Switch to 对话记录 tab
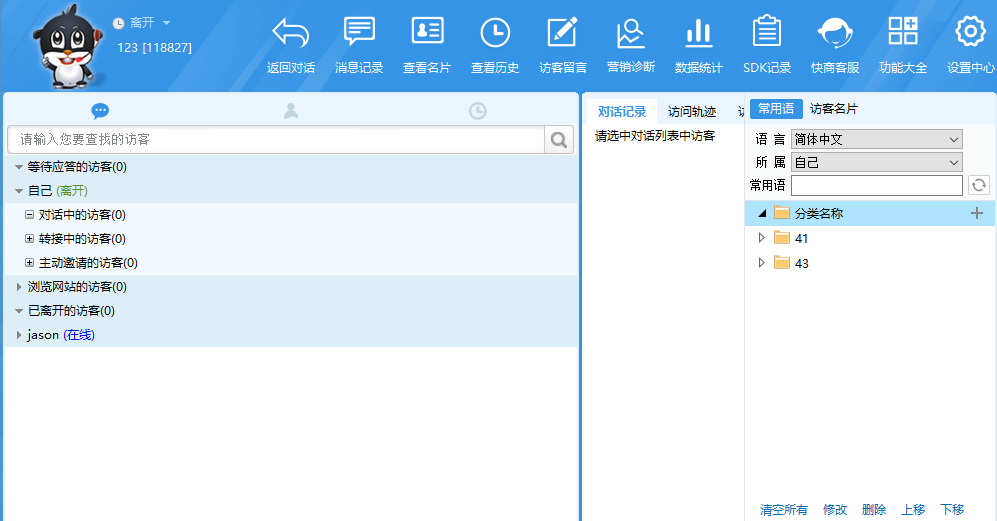This screenshot has width=997, height=521. [x=622, y=111]
